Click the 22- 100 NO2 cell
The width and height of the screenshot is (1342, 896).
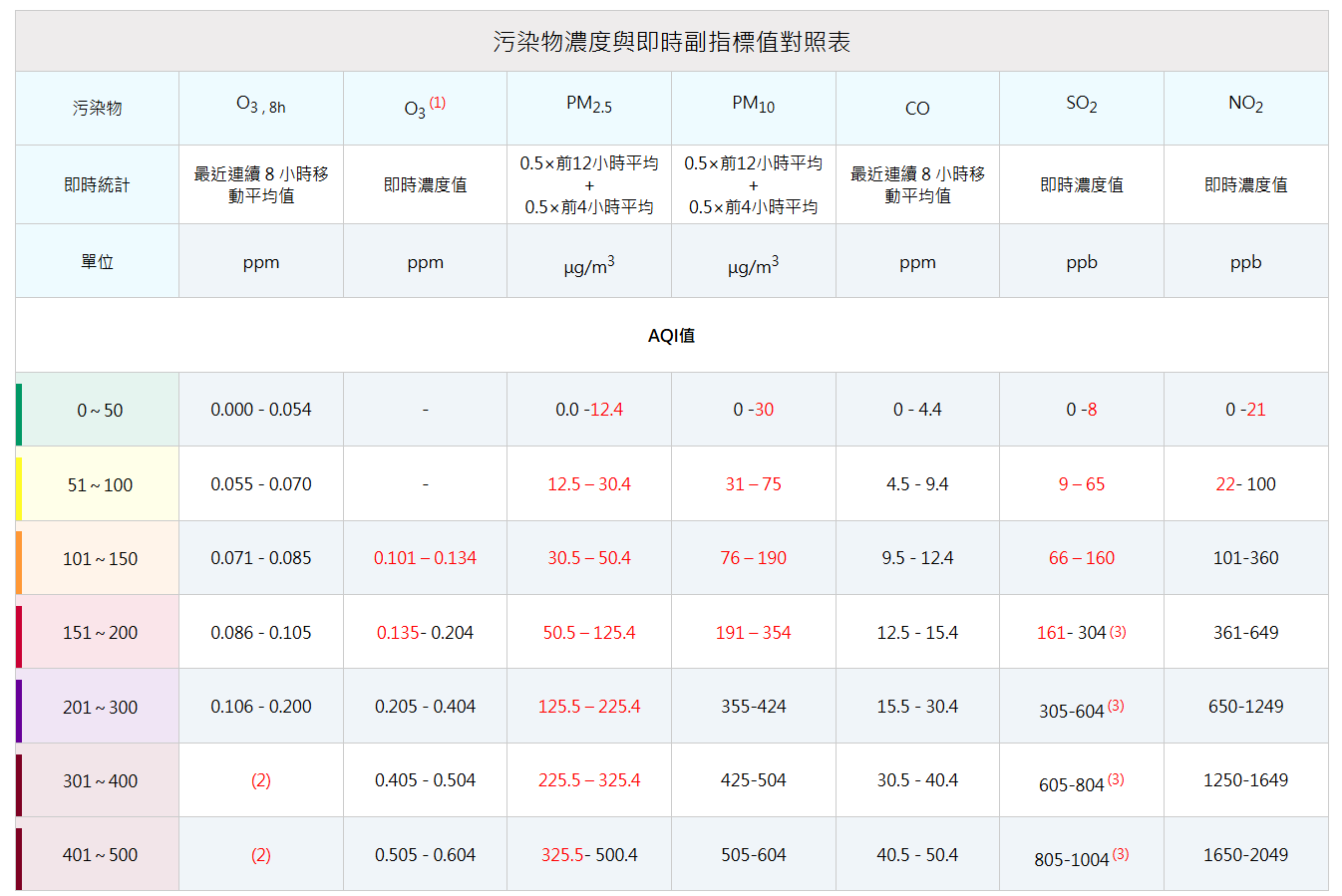click(1245, 483)
